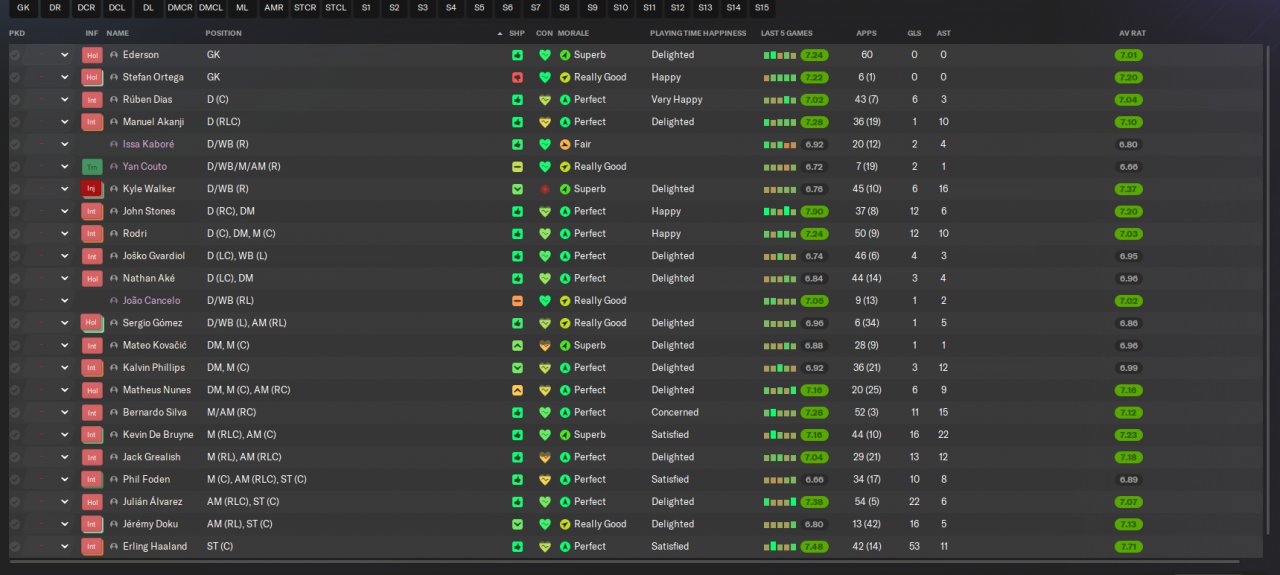
Task: Click Erling Haaland's condition heart icon
Action: [x=545, y=547]
